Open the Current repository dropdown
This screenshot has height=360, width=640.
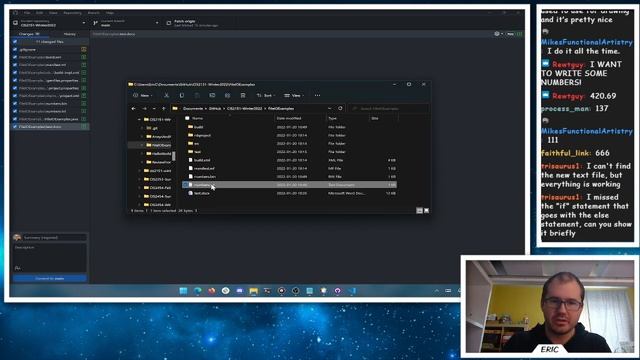point(49,23)
